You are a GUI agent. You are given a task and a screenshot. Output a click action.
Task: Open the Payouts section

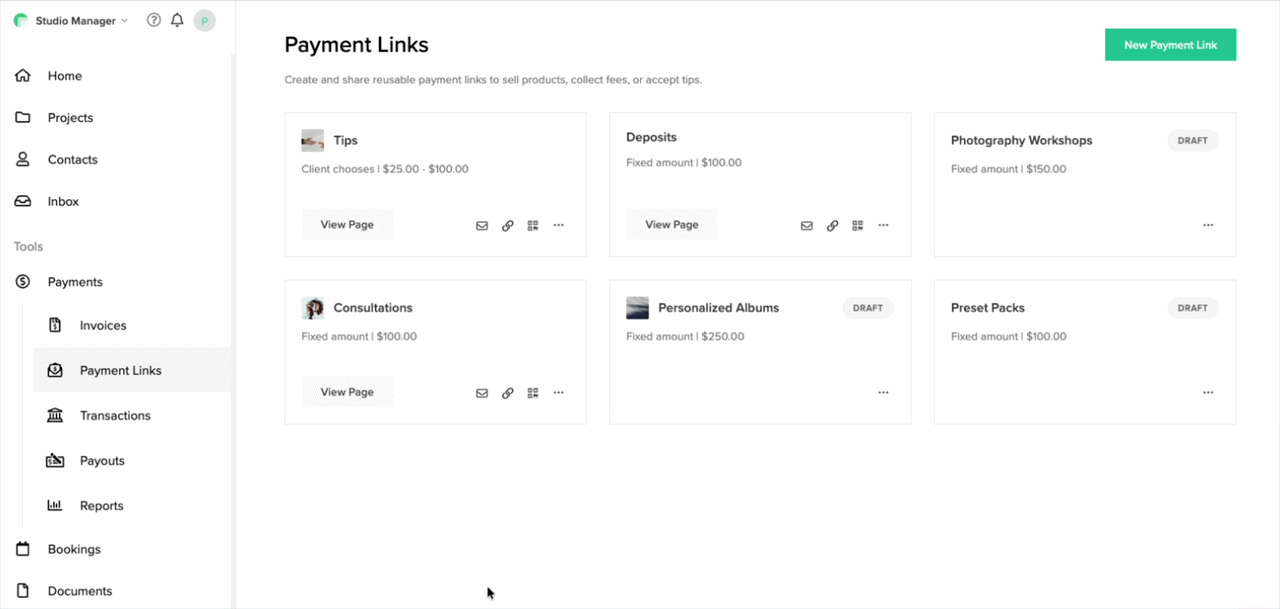pyautogui.click(x=103, y=460)
